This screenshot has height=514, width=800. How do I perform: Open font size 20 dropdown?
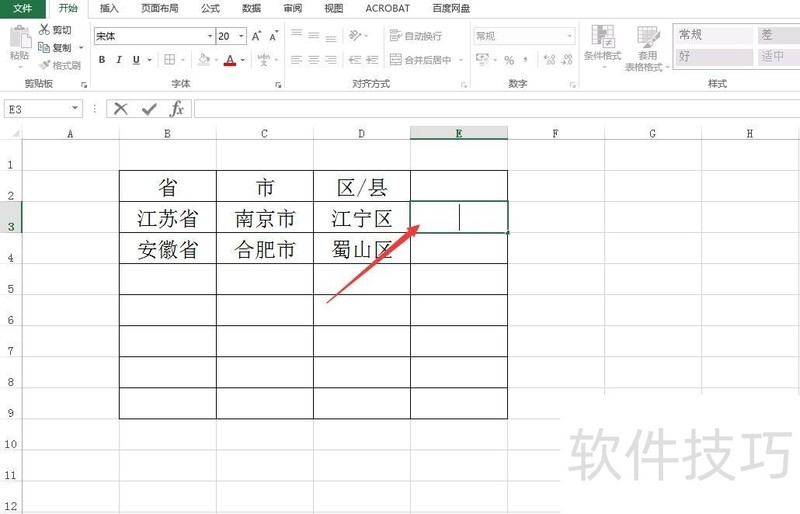[x=241, y=36]
